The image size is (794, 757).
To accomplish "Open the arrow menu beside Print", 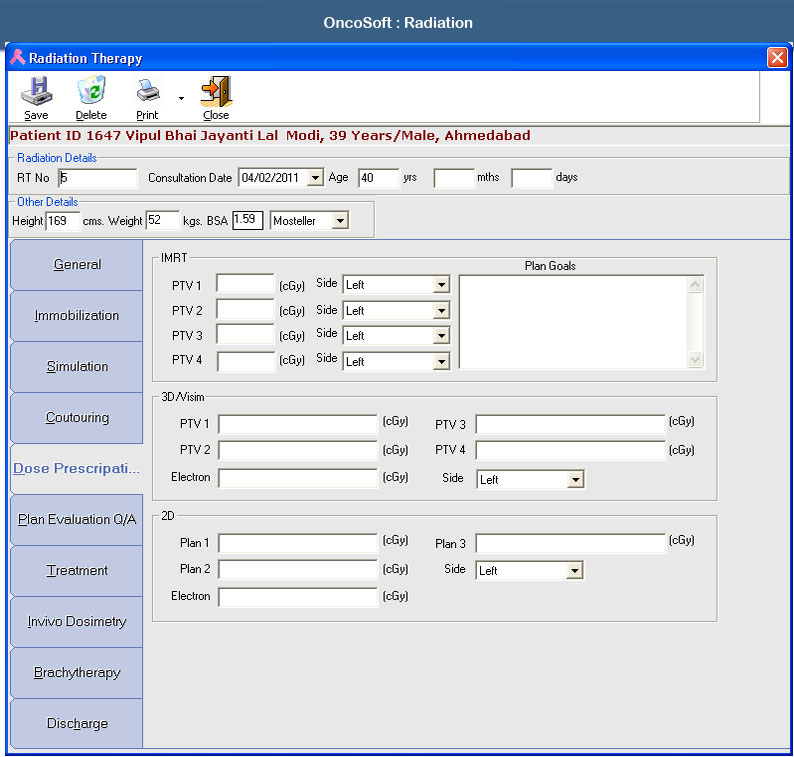I will click(x=181, y=98).
